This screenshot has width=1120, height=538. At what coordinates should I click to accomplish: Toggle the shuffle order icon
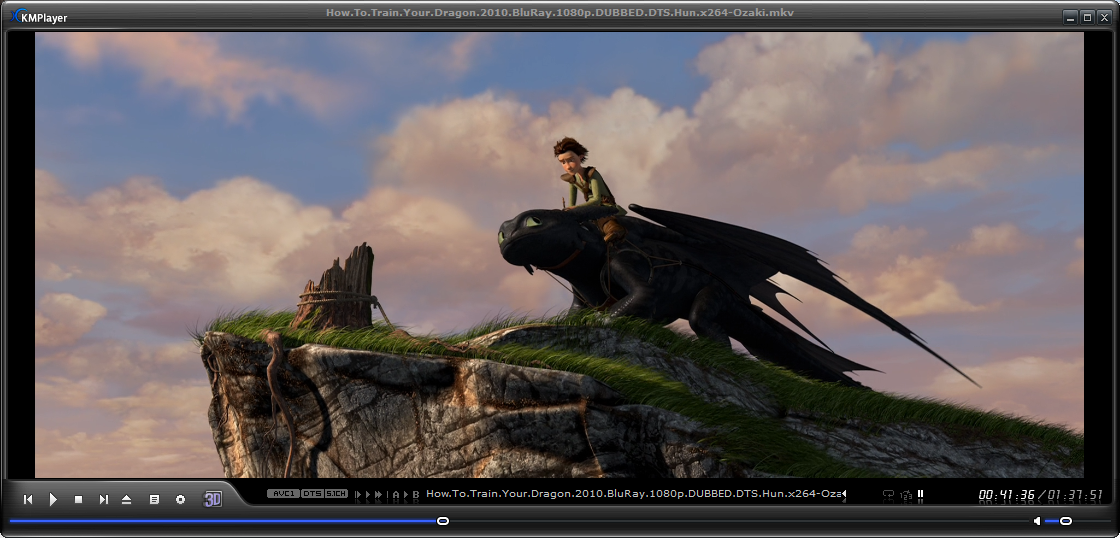pos(906,494)
